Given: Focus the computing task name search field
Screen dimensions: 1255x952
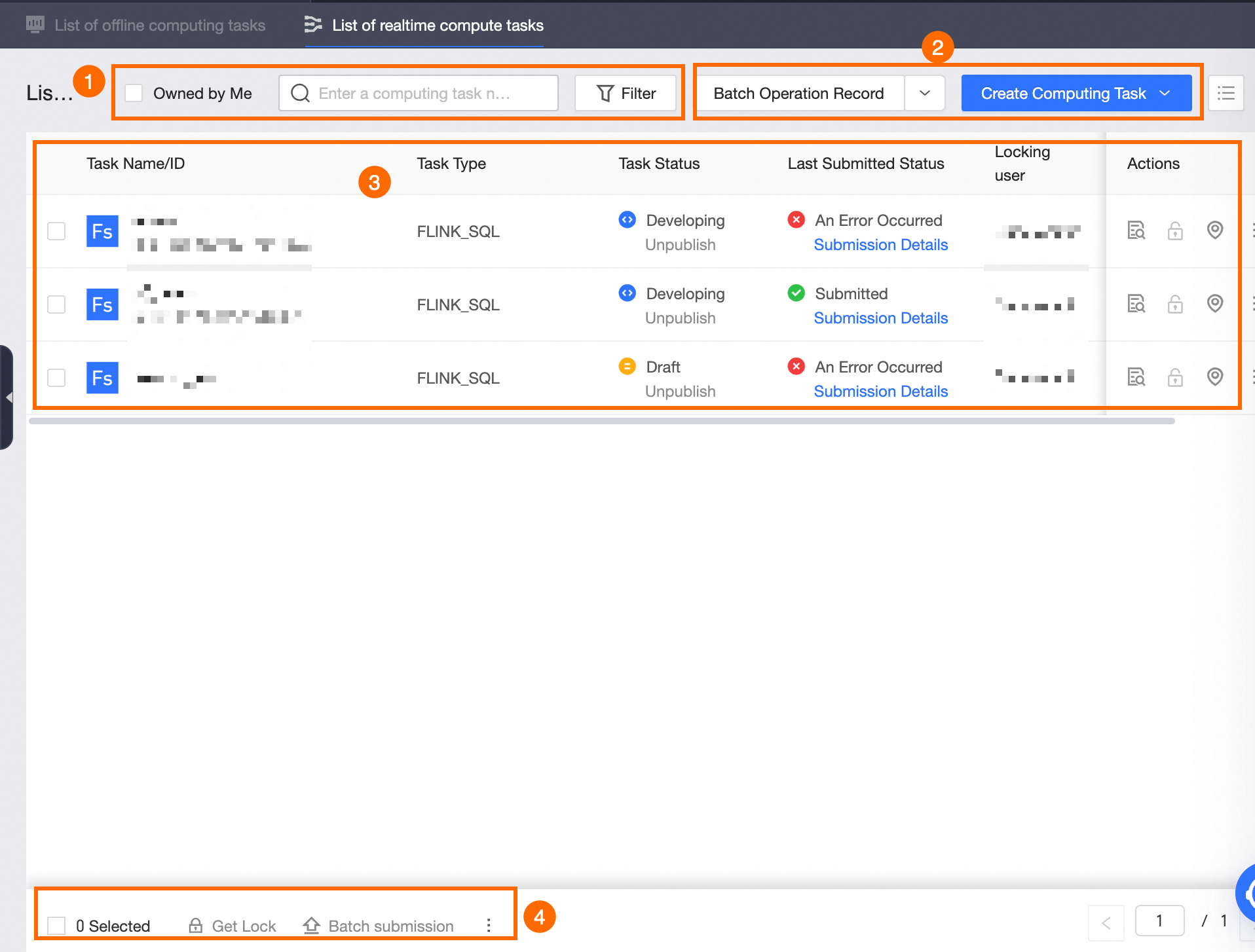Looking at the screenshot, I should pyautogui.click(x=419, y=93).
